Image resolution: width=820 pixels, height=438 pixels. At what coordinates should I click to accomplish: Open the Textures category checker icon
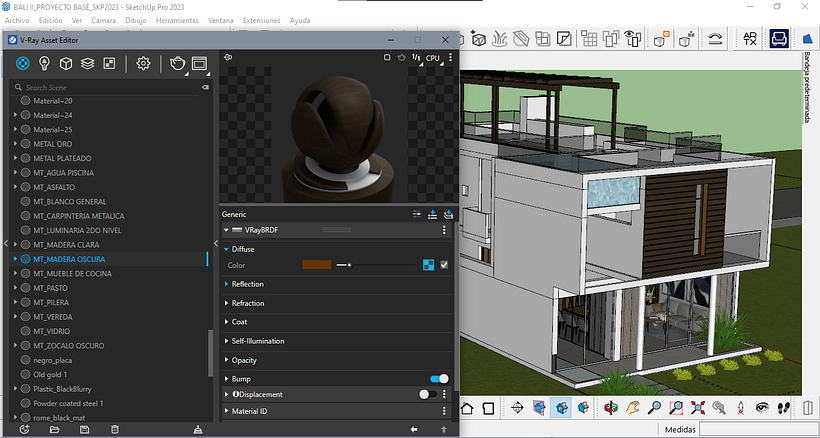click(109, 63)
